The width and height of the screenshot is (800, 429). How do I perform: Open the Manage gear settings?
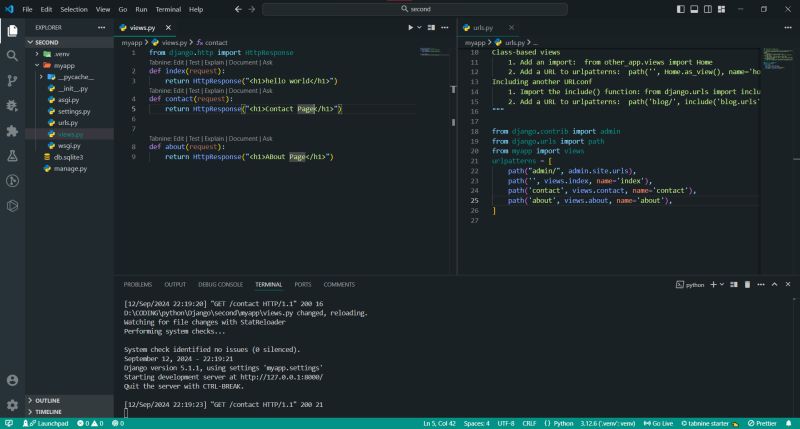tap(12, 406)
